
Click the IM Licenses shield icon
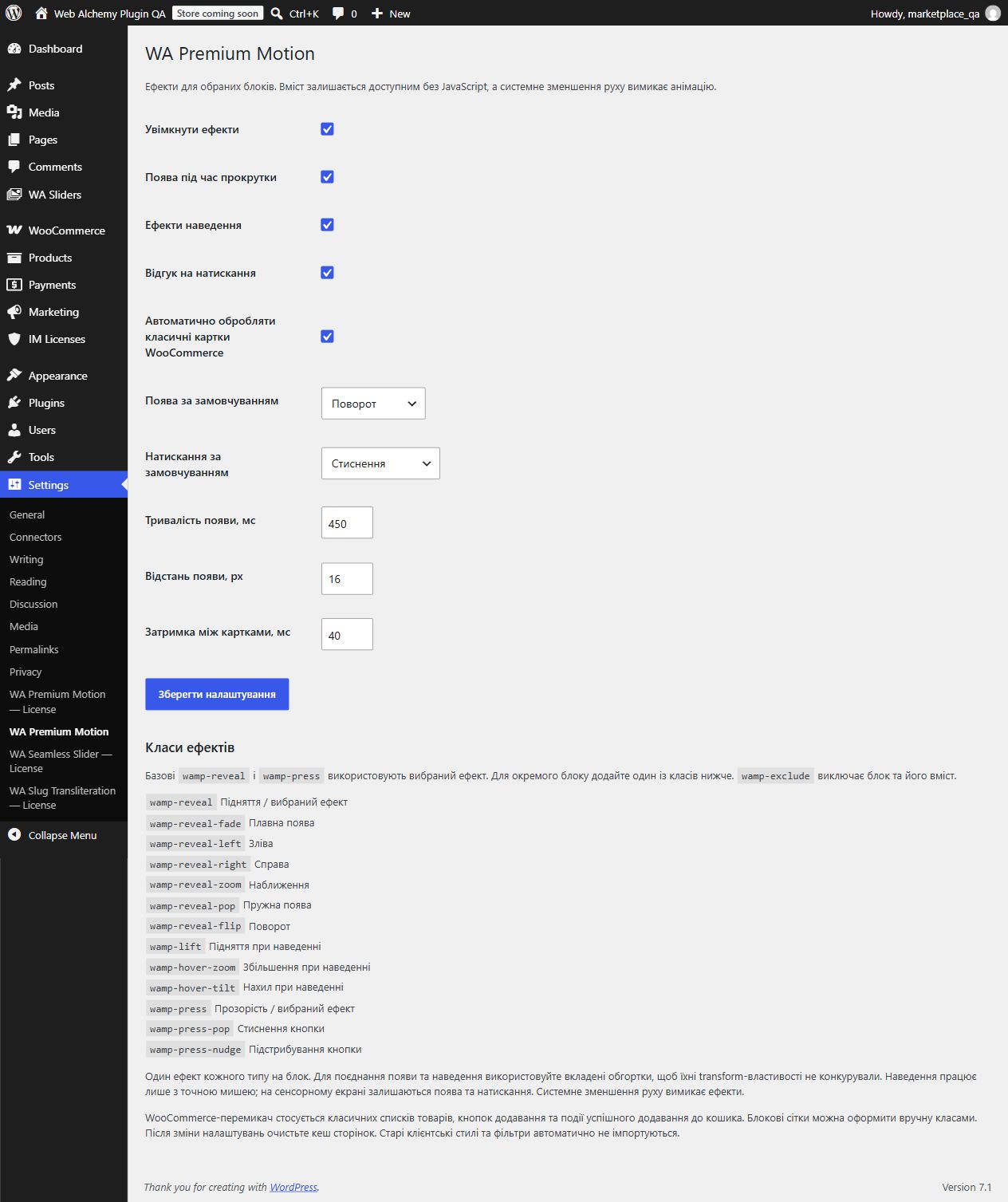click(x=14, y=339)
